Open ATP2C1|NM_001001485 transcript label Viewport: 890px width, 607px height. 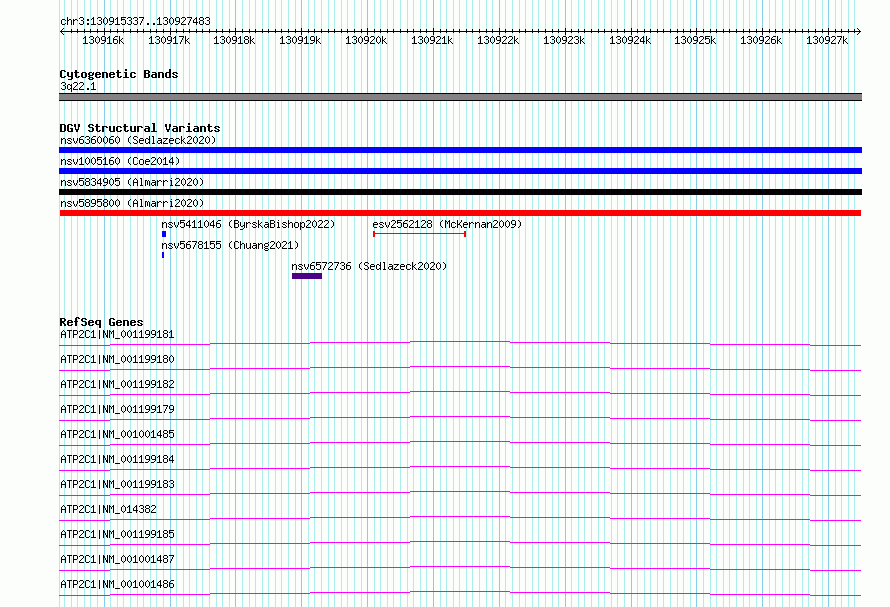click(117, 434)
